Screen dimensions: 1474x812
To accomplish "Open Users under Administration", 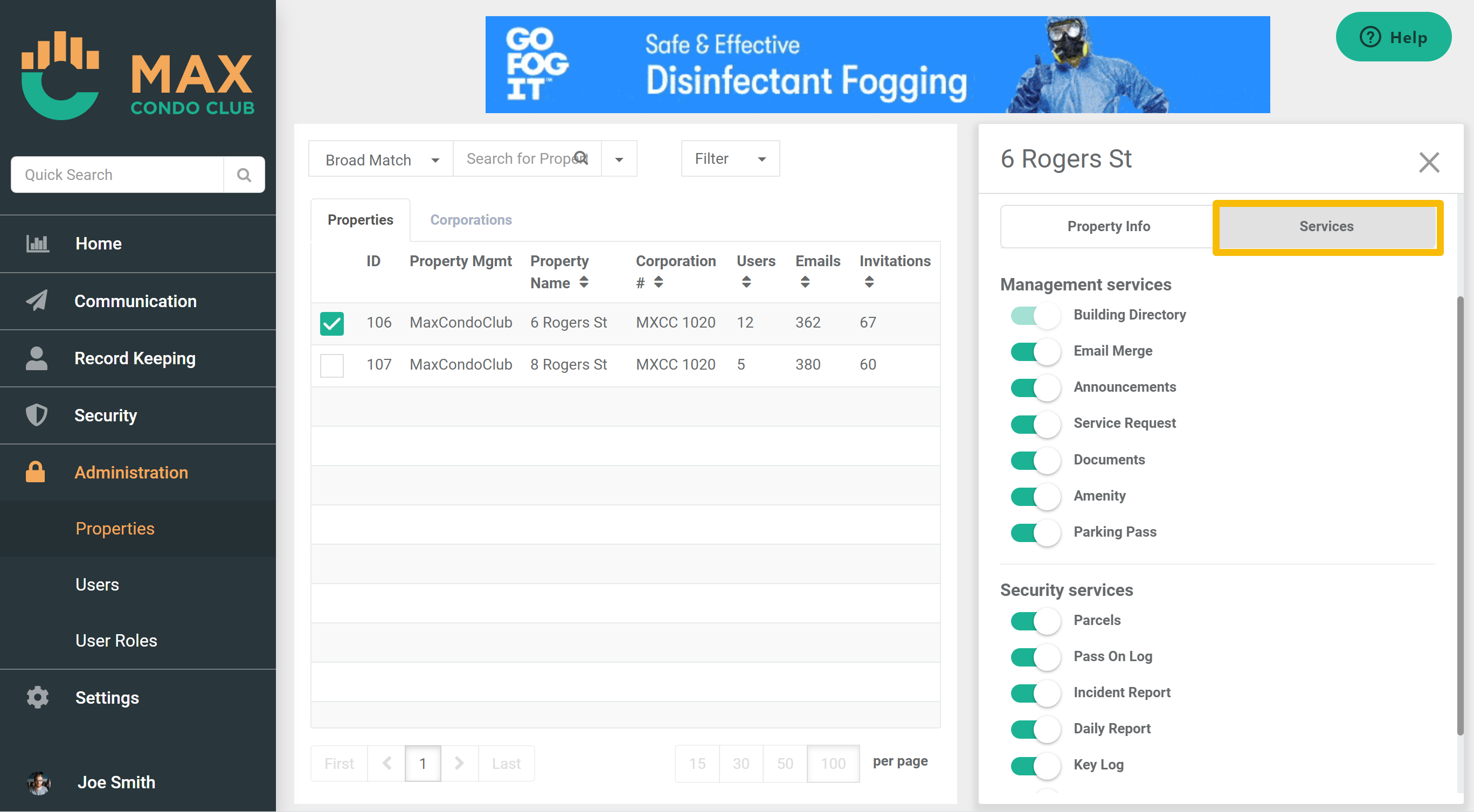I will (x=97, y=584).
